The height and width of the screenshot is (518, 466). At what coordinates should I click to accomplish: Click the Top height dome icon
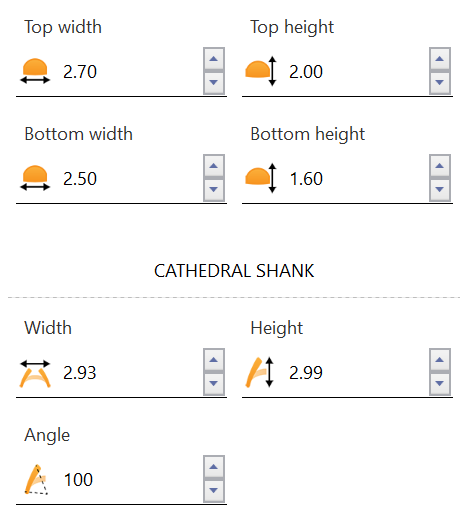pos(261,71)
